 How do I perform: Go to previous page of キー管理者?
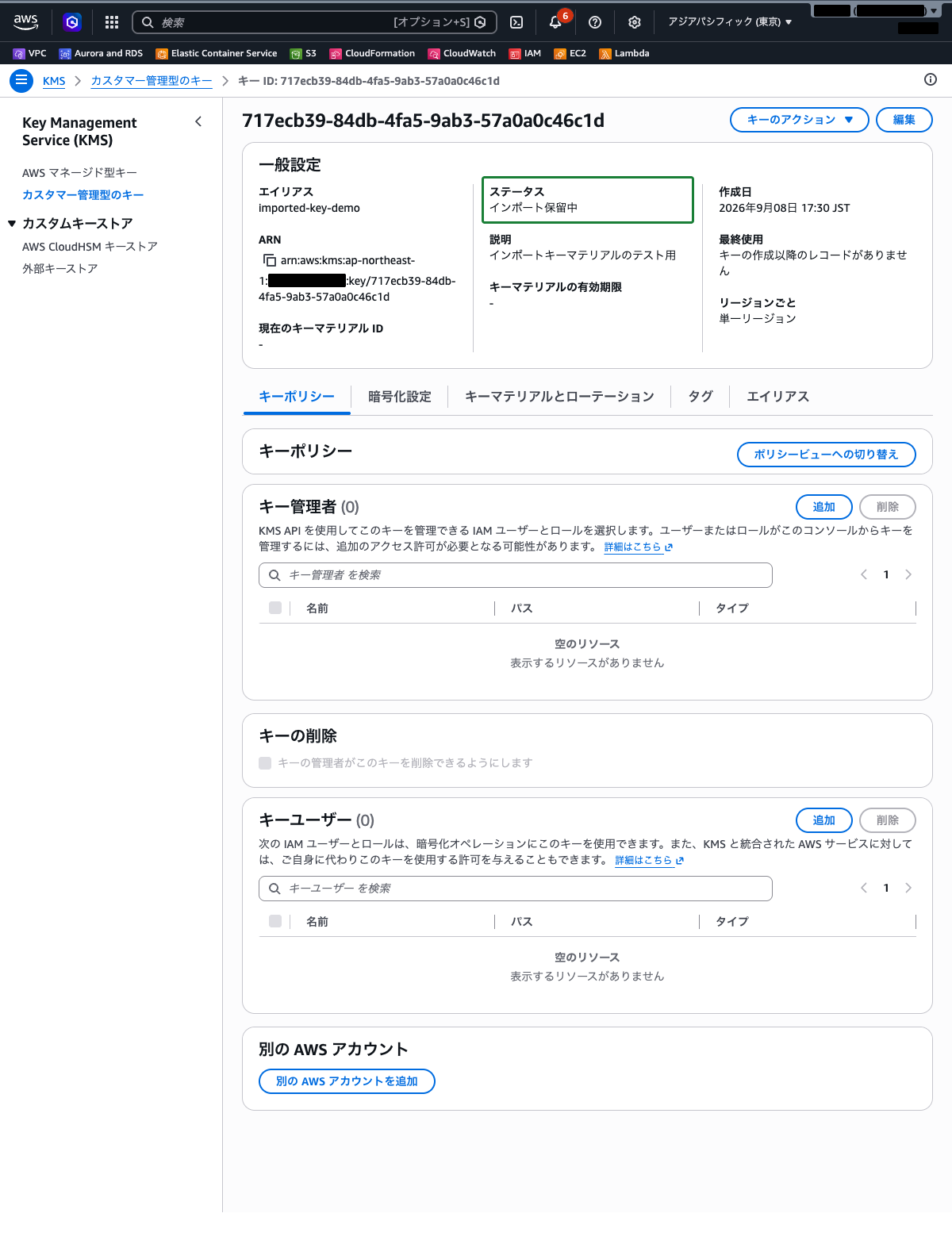[864, 574]
